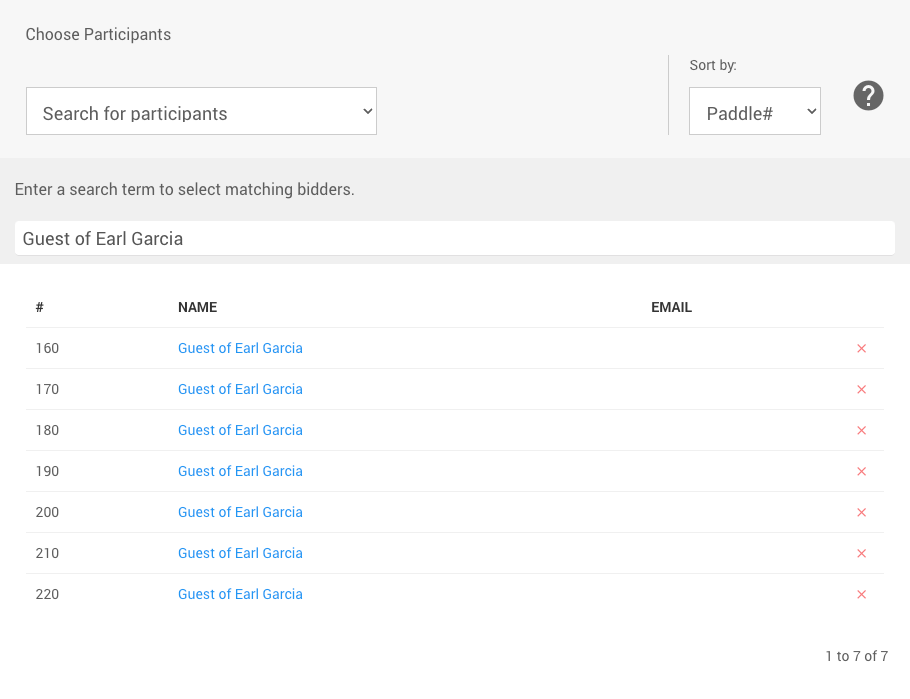
Task: Expand the Search for participants dropdown
Action: click(201, 111)
